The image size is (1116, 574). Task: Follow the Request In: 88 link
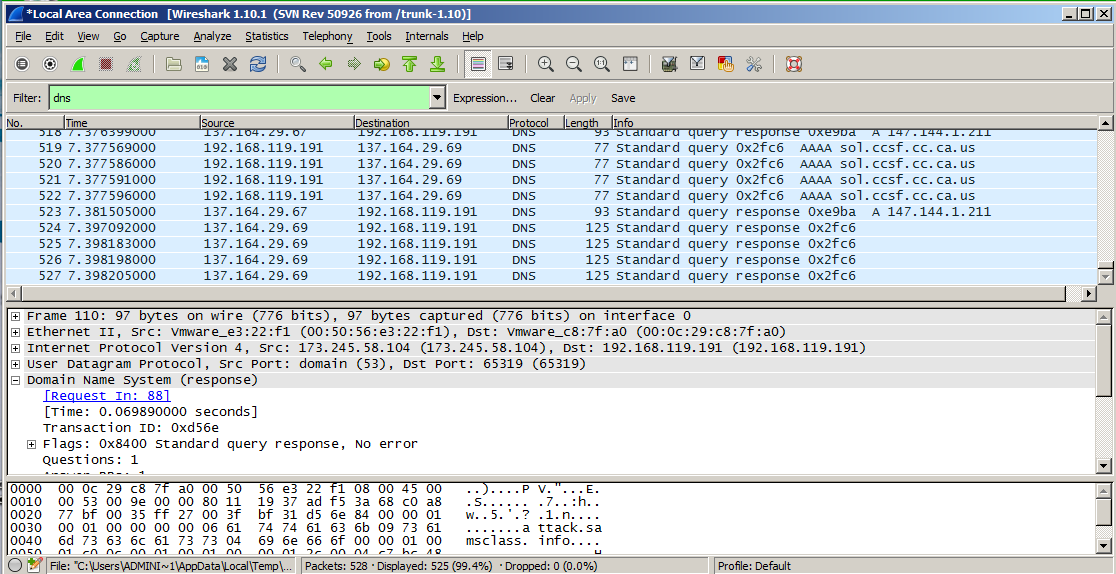(x=107, y=396)
